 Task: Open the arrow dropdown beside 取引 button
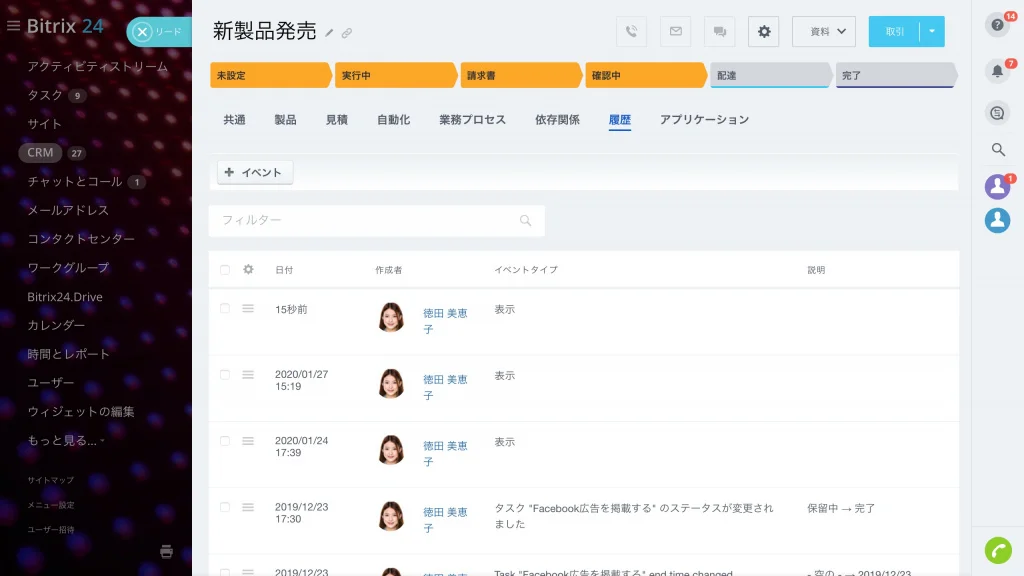pyautogui.click(x=932, y=31)
